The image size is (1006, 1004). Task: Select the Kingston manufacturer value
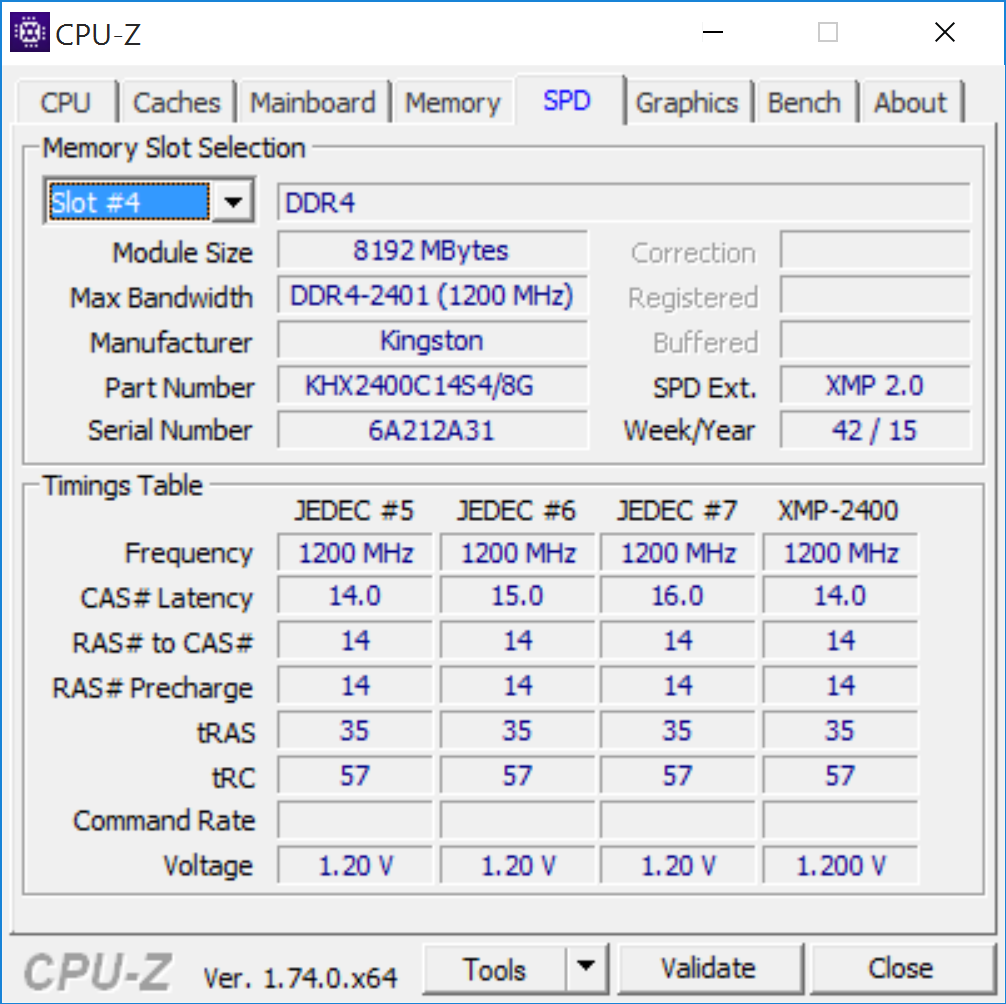coord(432,341)
